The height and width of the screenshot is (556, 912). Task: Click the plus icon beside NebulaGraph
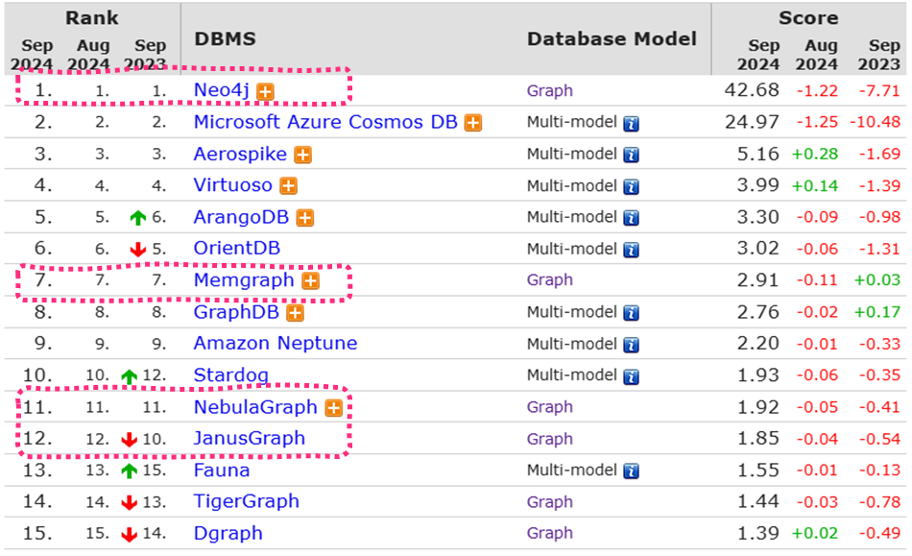click(333, 408)
